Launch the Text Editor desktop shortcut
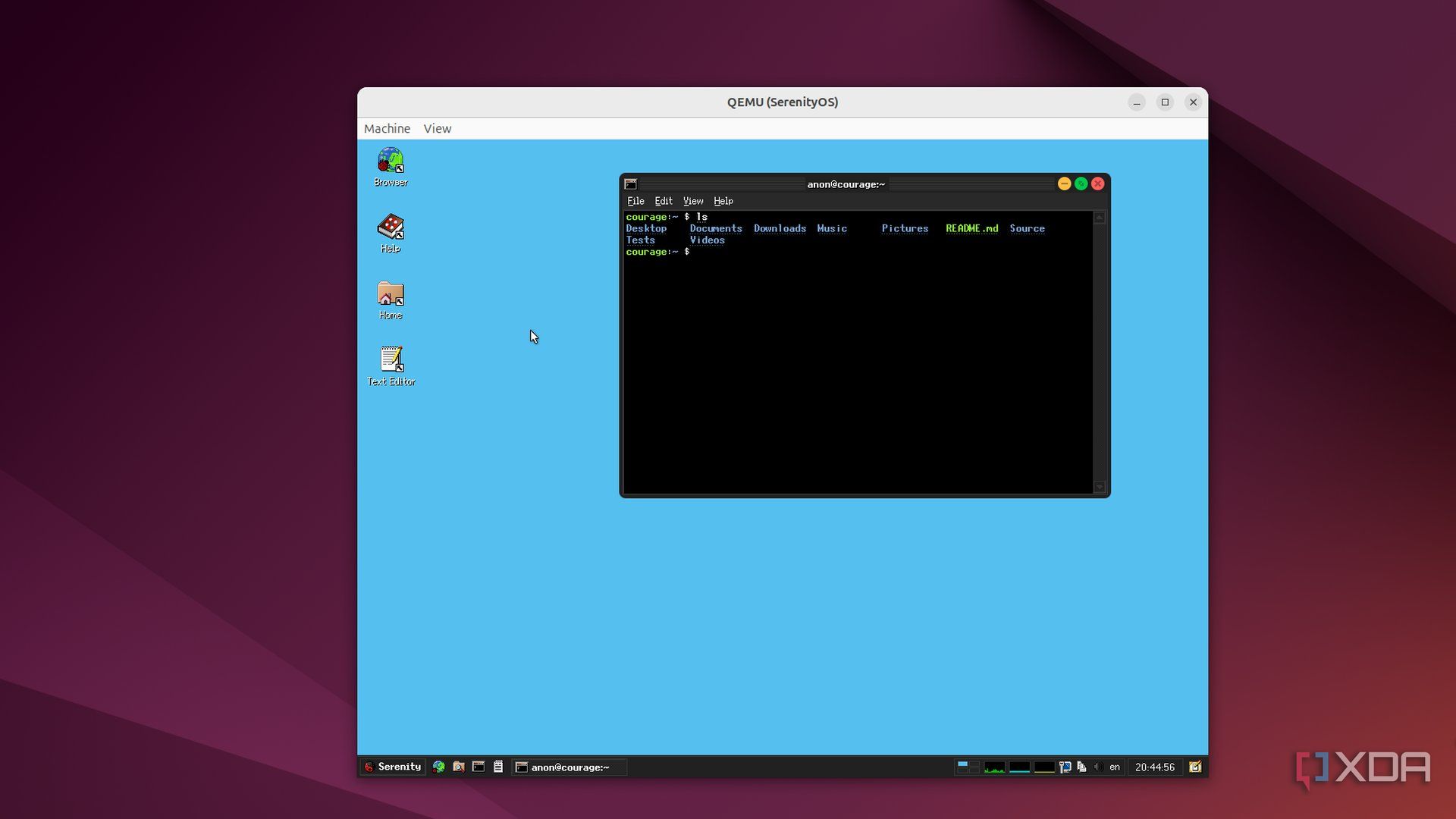Image resolution: width=1456 pixels, height=819 pixels. [x=391, y=366]
